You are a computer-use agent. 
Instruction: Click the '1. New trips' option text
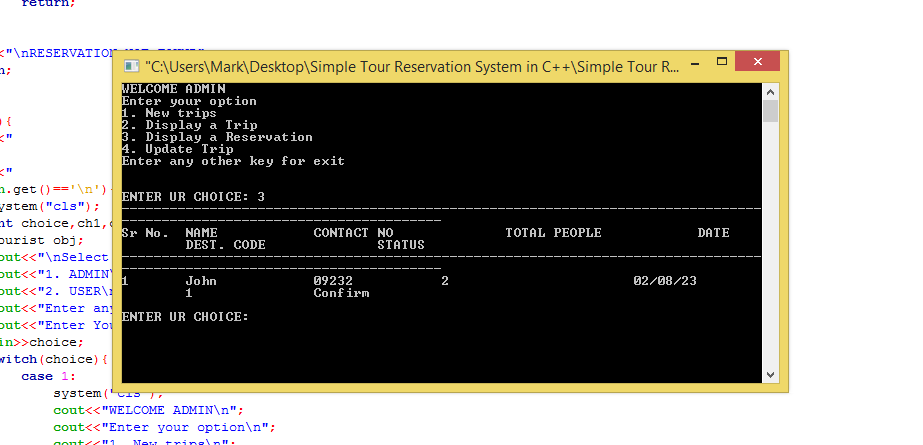[169, 113]
